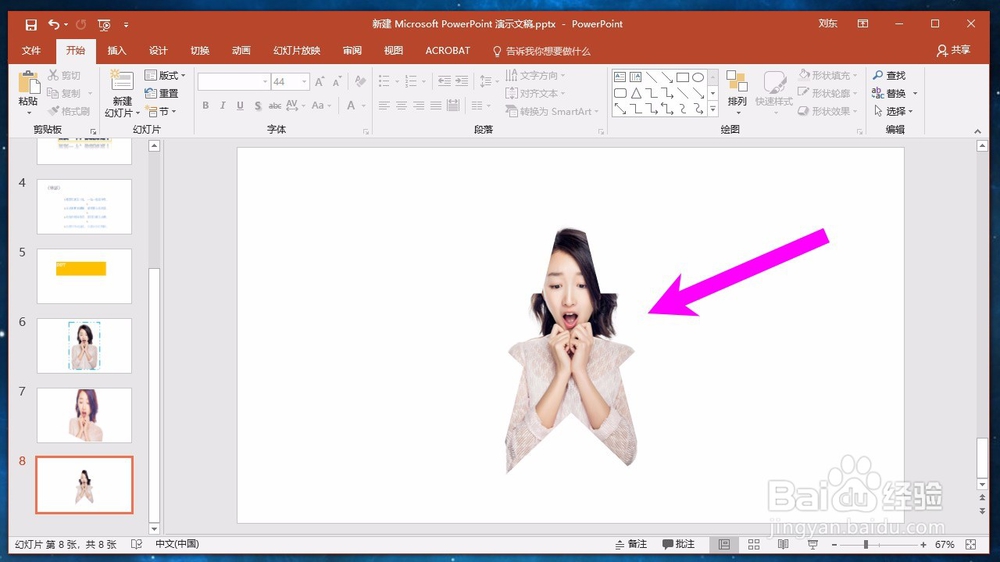The width and height of the screenshot is (1000, 562).
Task: Toggle underline formatting
Action: [x=240, y=105]
